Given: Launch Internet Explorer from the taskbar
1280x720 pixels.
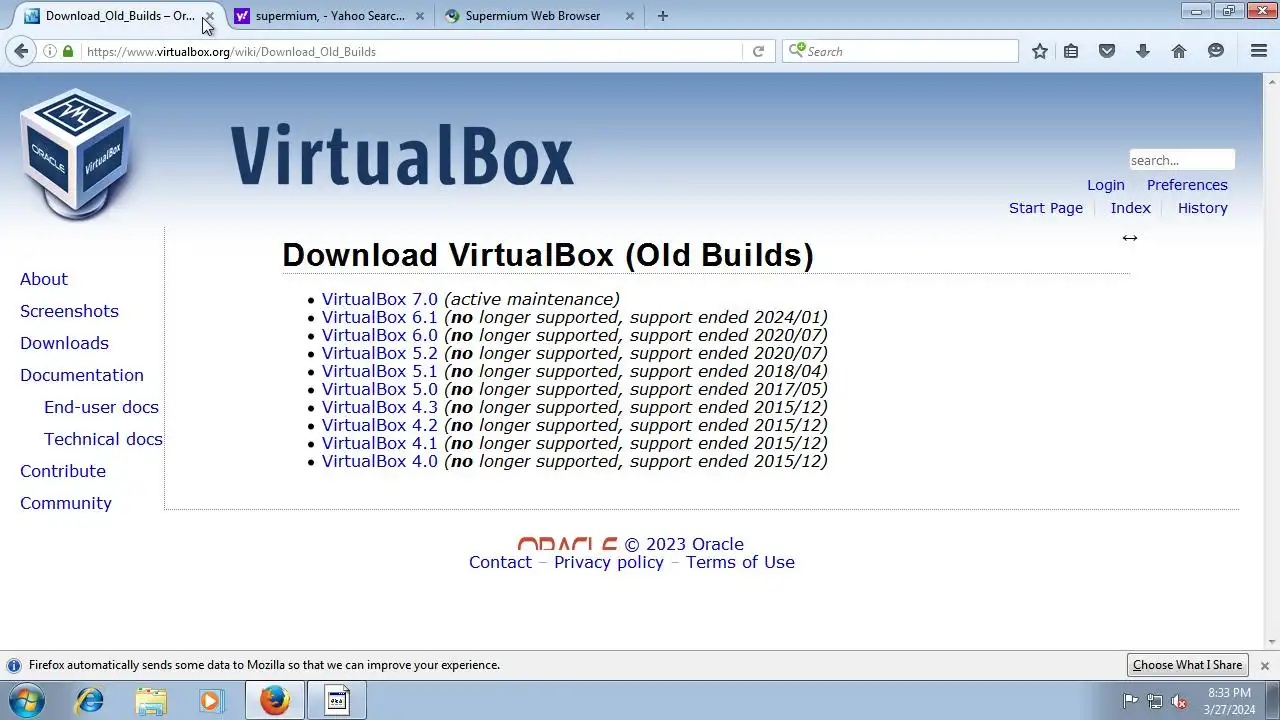Looking at the screenshot, I should point(90,700).
